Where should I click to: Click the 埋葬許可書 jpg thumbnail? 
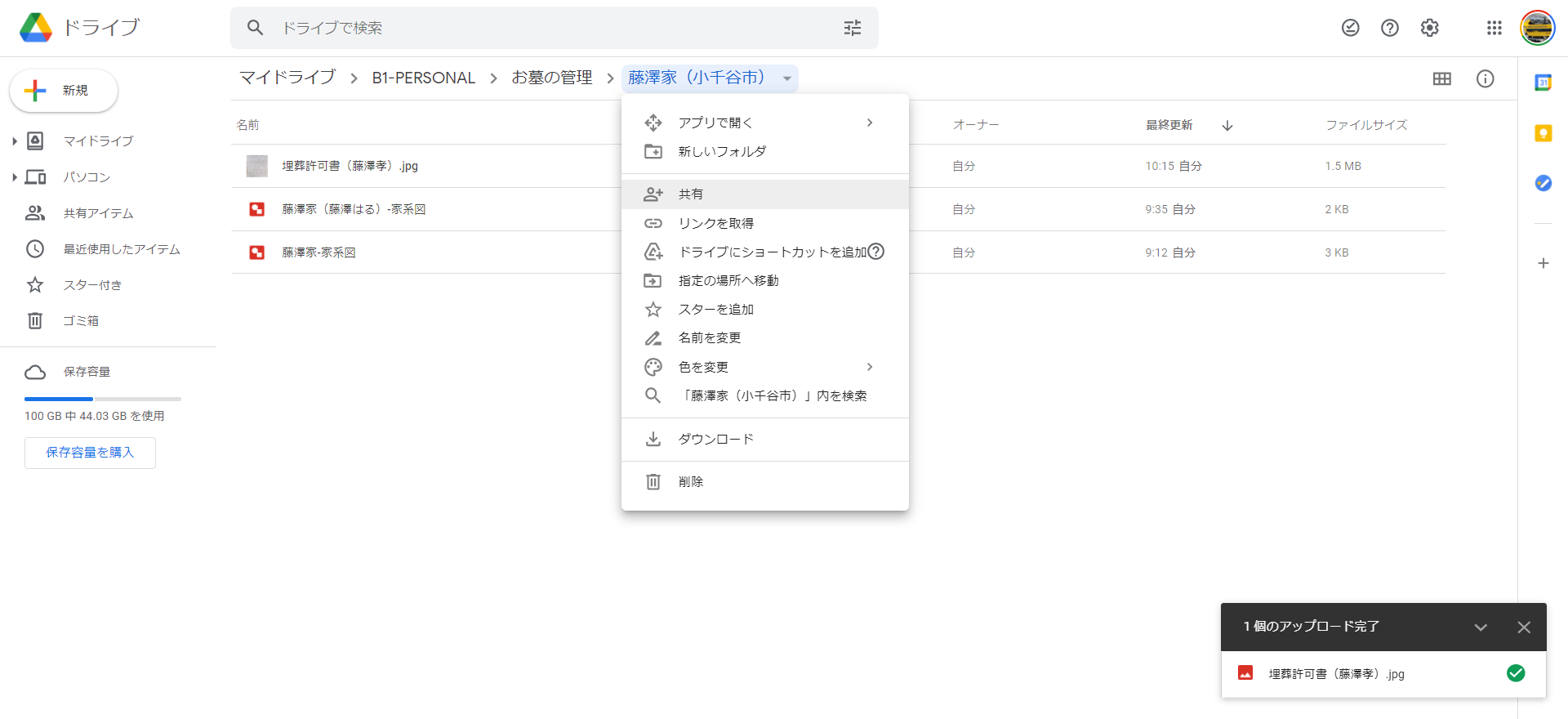coord(257,166)
